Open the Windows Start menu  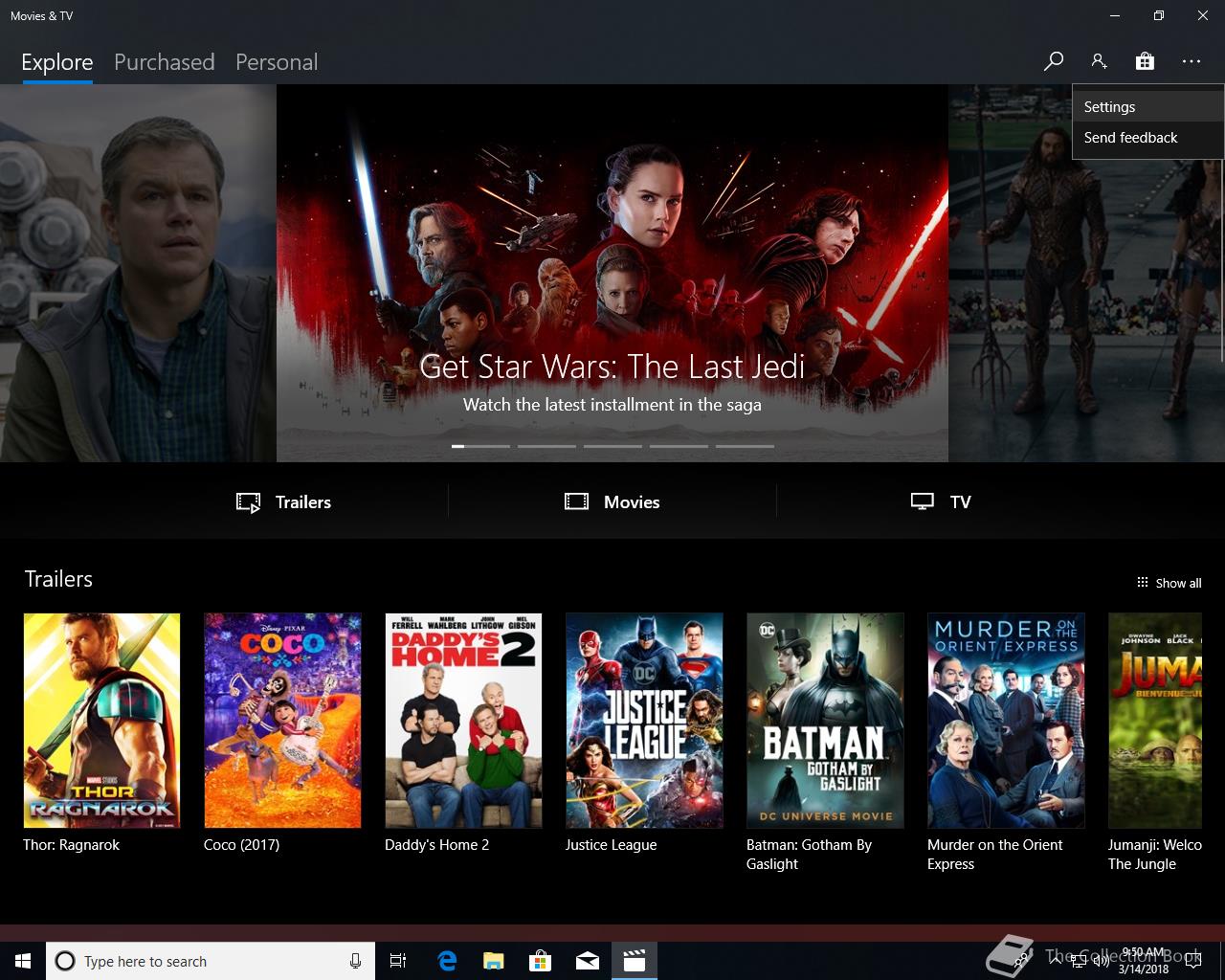tap(22, 961)
